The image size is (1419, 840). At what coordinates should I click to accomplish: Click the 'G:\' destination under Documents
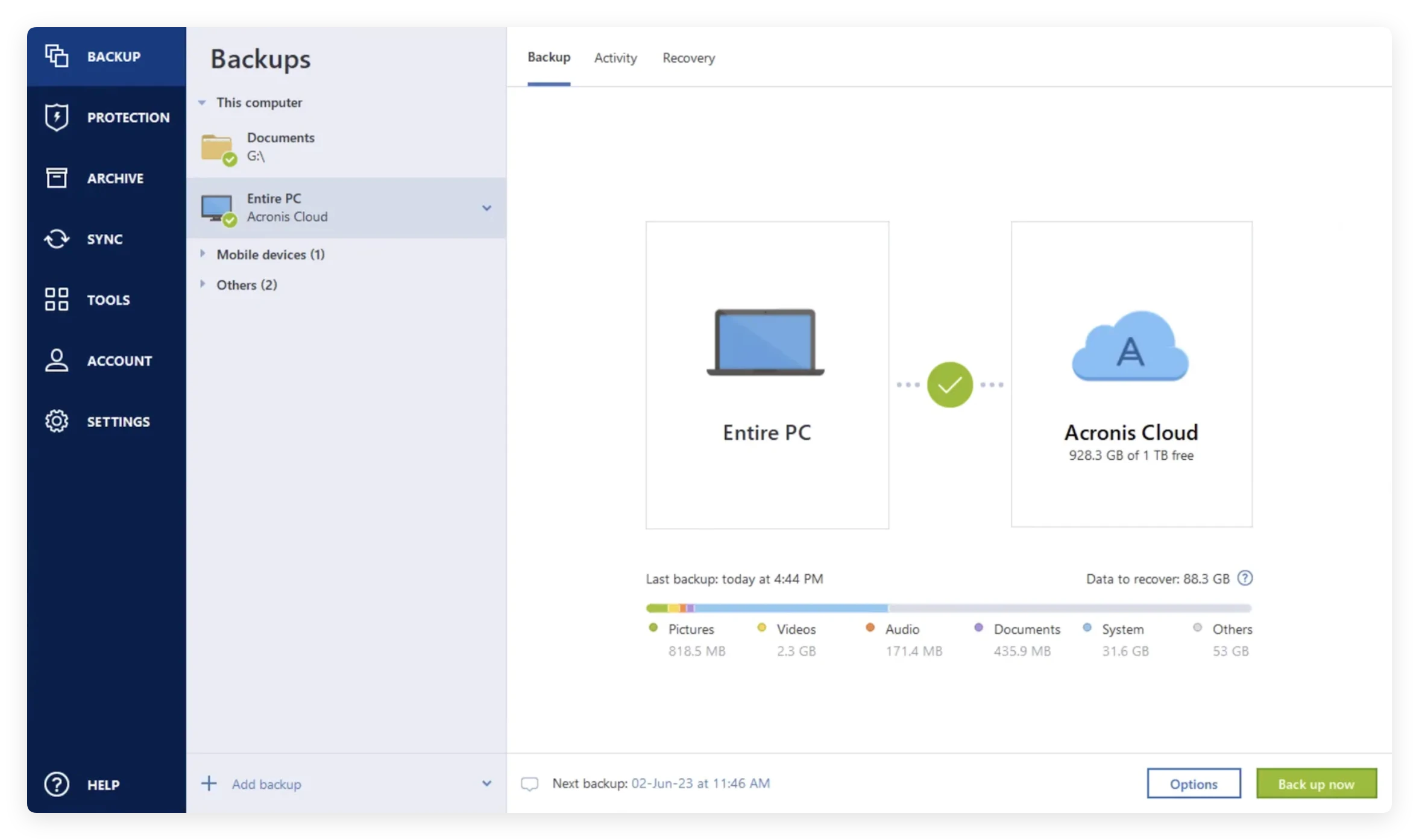[x=256, y=156]
